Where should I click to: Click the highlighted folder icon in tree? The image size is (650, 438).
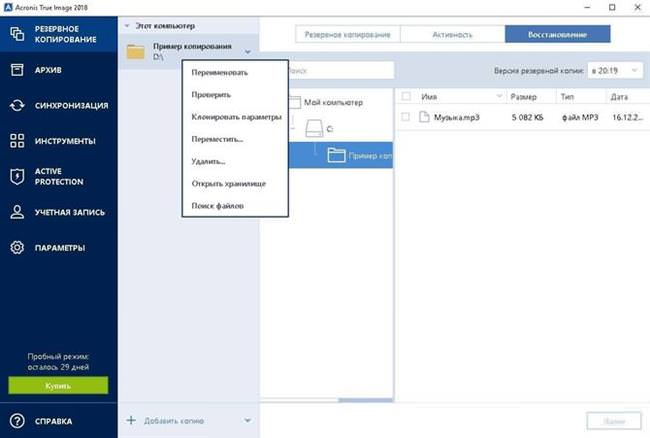coord(336,155)
